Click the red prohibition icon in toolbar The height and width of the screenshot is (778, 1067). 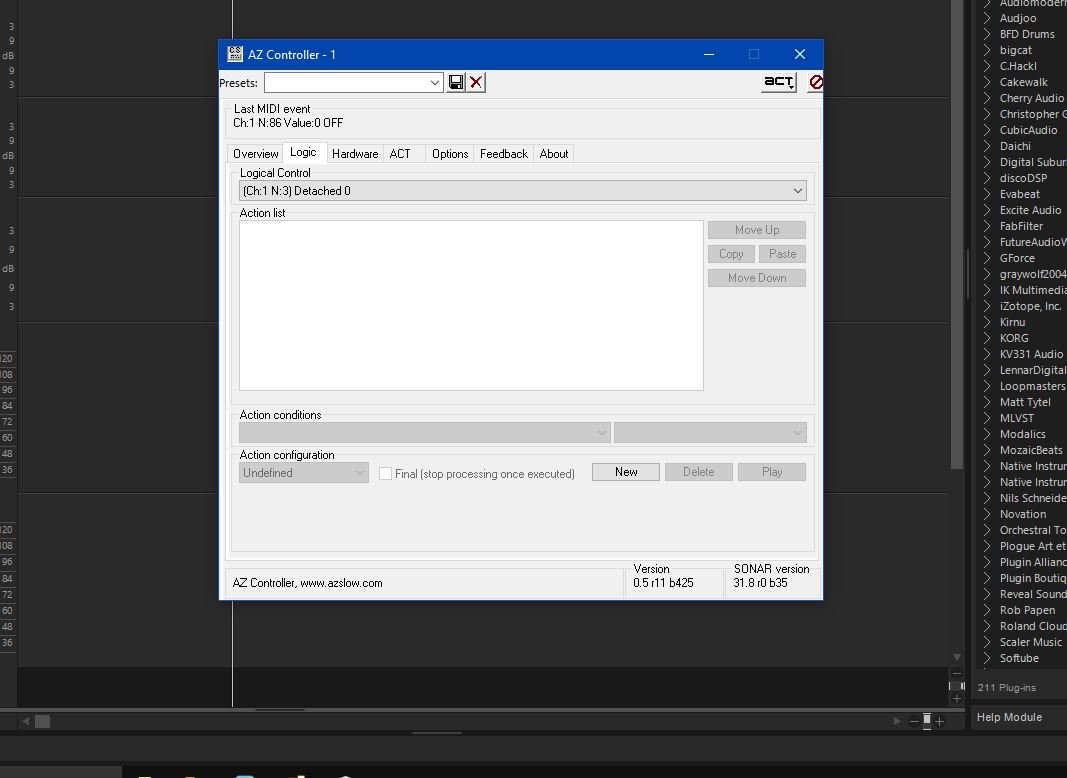tap(815, 82)
